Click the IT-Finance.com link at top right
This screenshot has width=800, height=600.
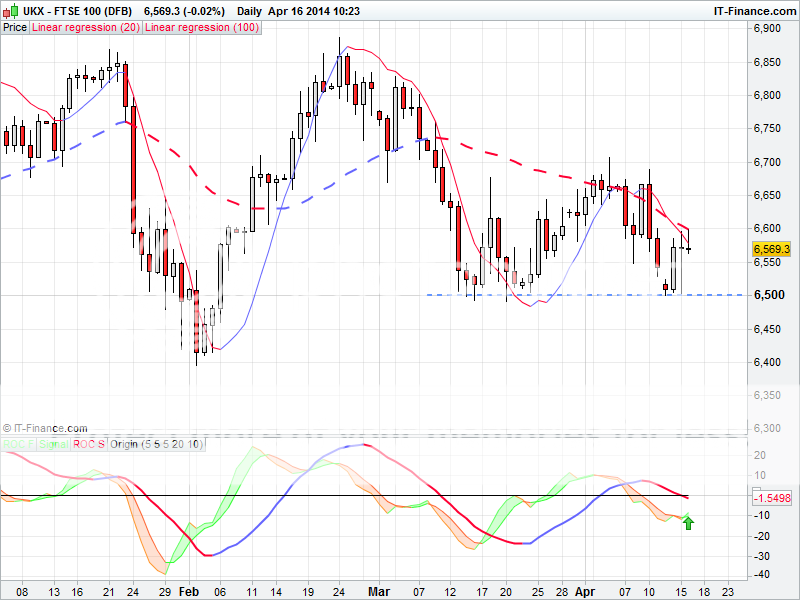coord(753,11)
